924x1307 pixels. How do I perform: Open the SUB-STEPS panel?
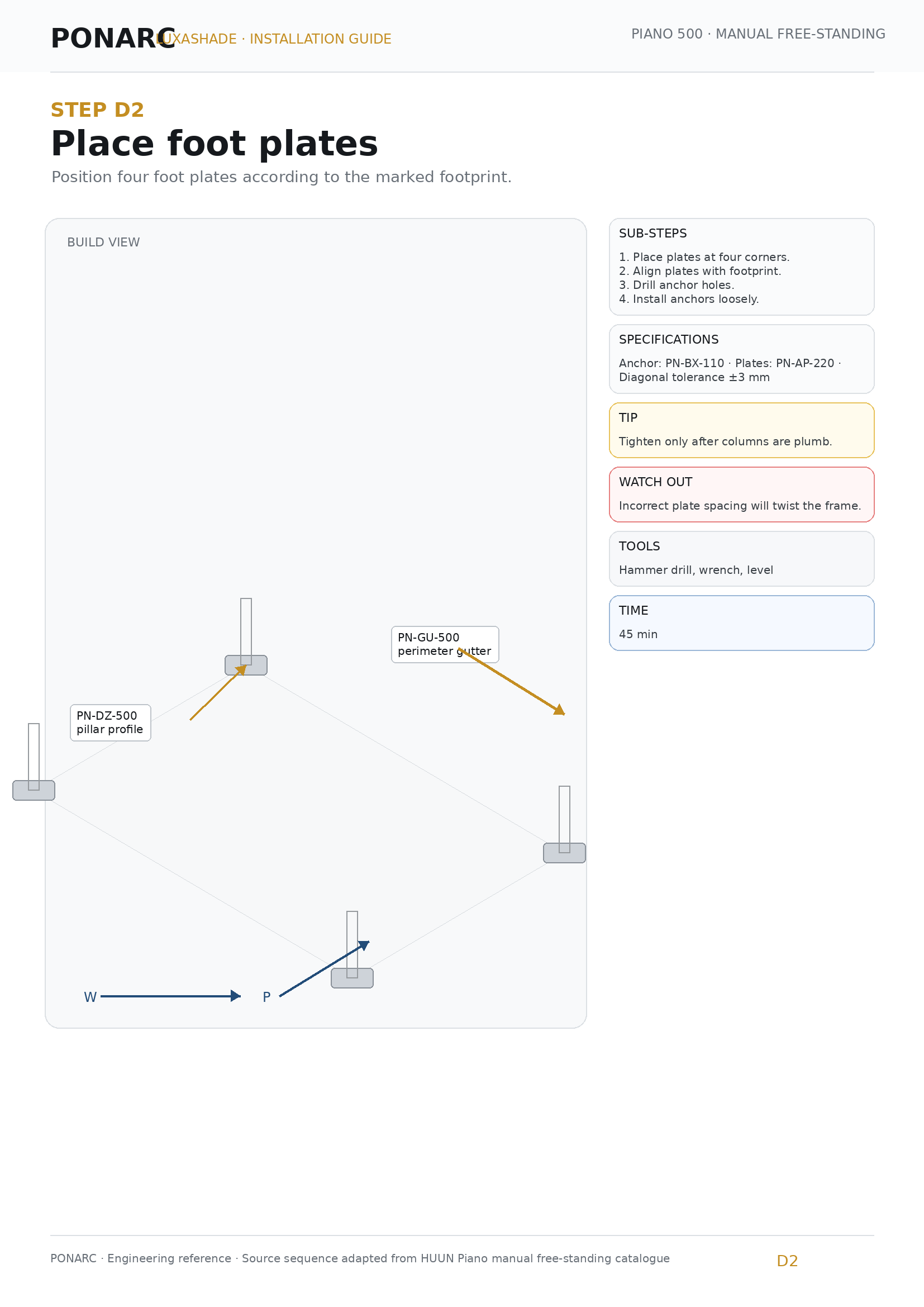click(741, 267)
